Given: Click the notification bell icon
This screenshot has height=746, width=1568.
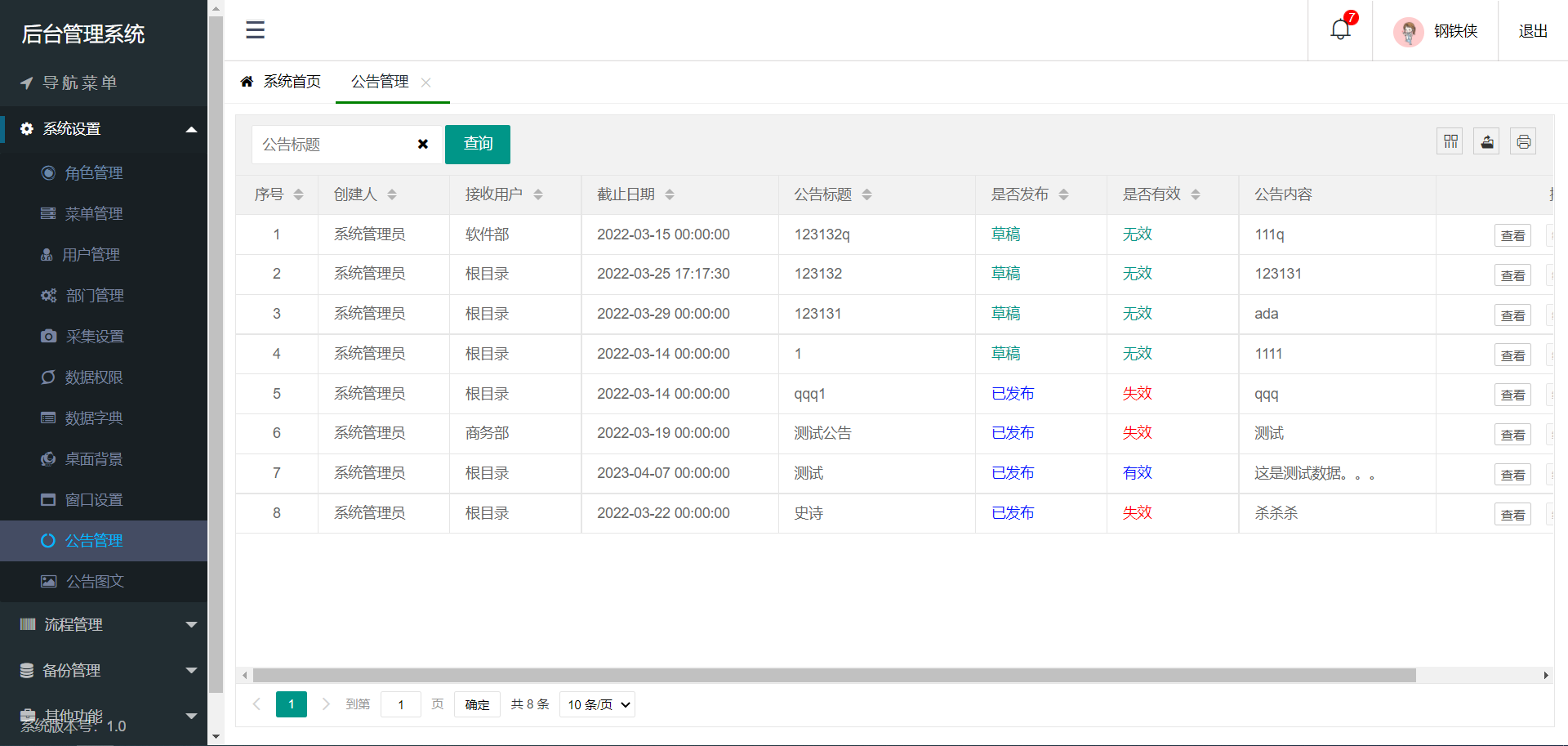Looking at the screenshot, I should [x=1339, y=27].
